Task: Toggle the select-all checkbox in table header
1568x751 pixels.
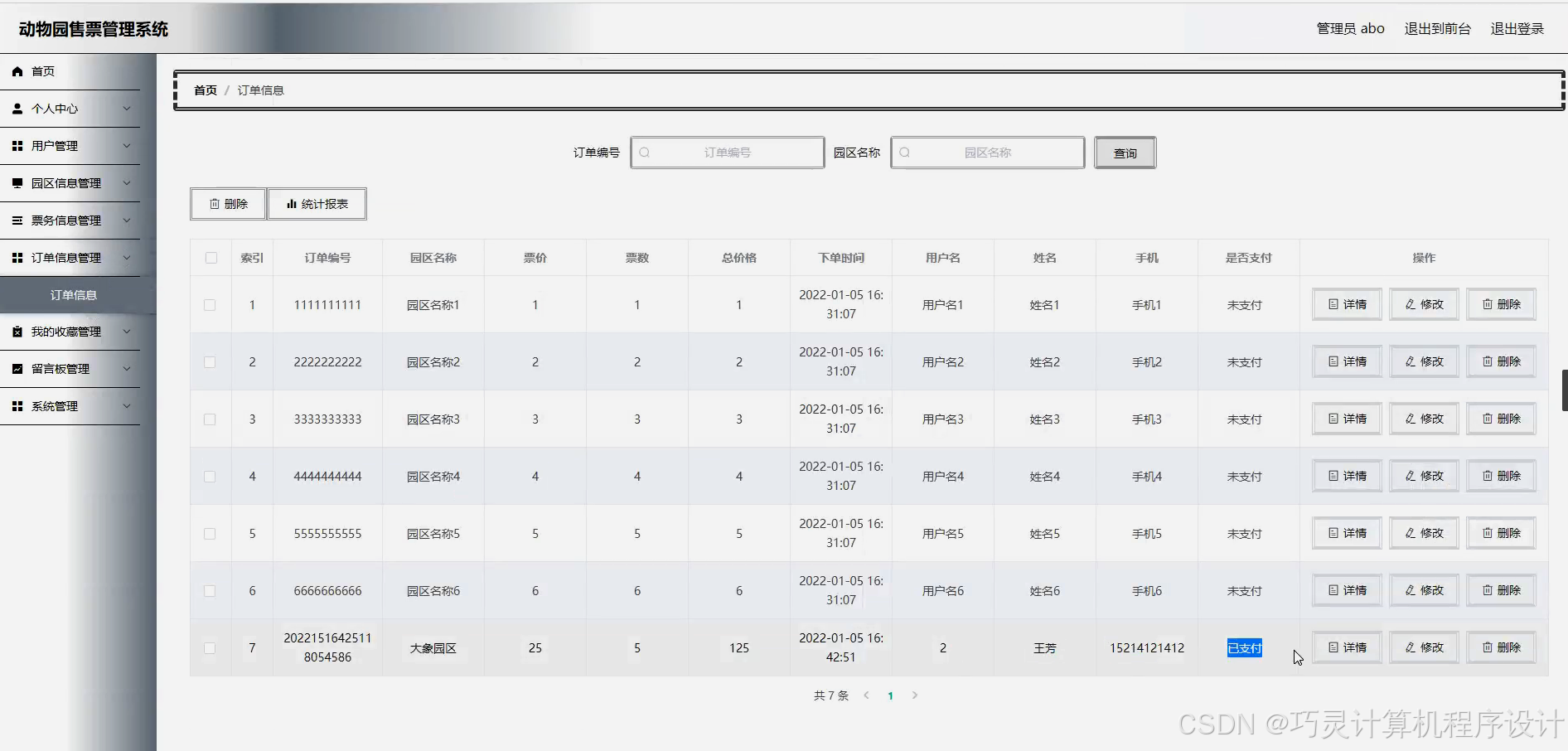Action: click(x=211, y=258)
